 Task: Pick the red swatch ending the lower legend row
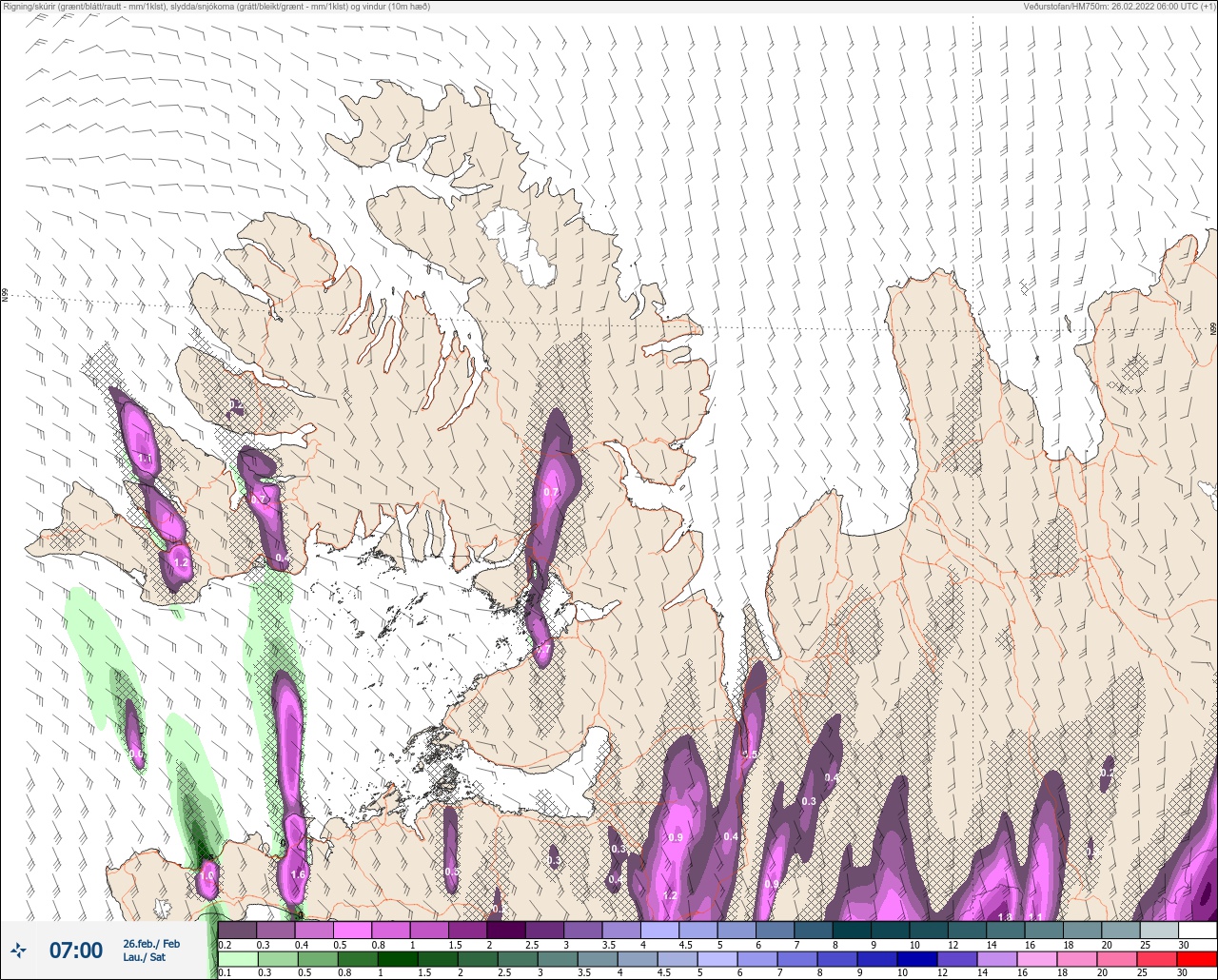pos(1197,959)
